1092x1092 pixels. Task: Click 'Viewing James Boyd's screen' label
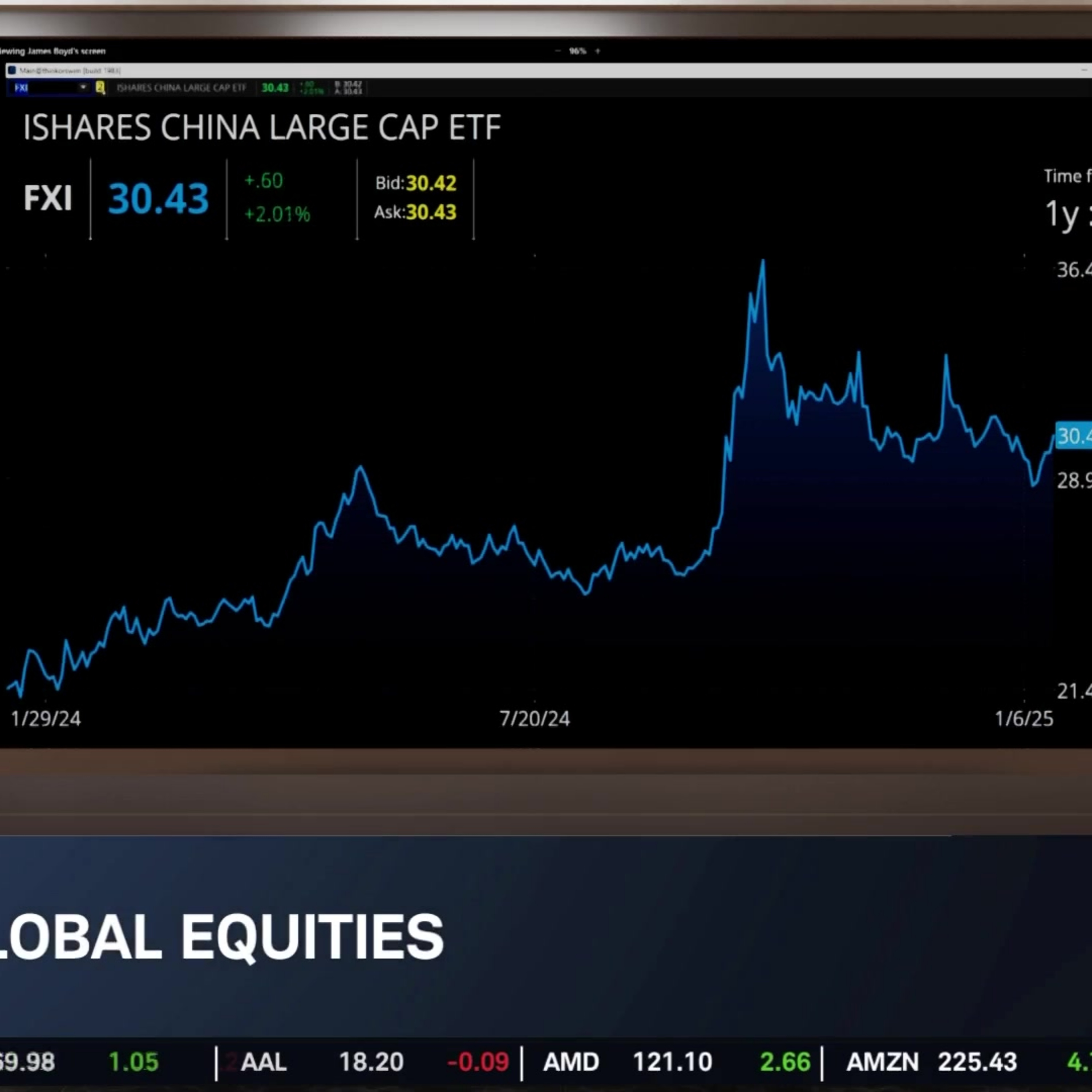[52, 51]
